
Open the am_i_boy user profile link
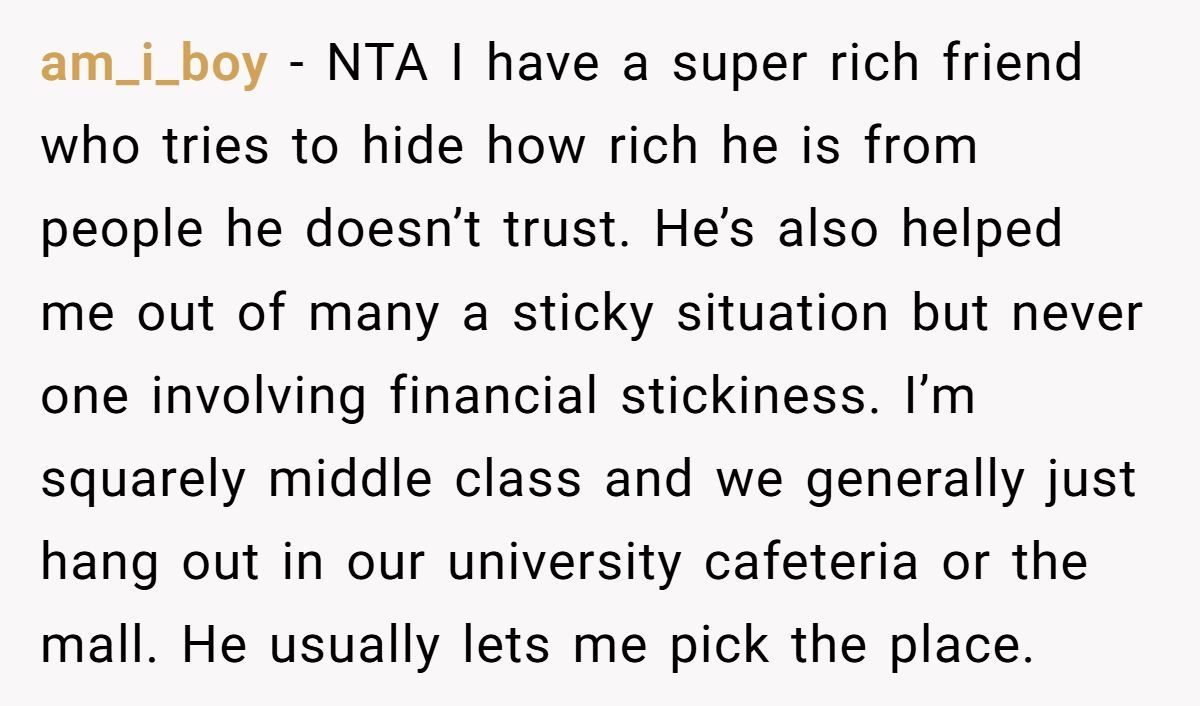tap(154, 66)
